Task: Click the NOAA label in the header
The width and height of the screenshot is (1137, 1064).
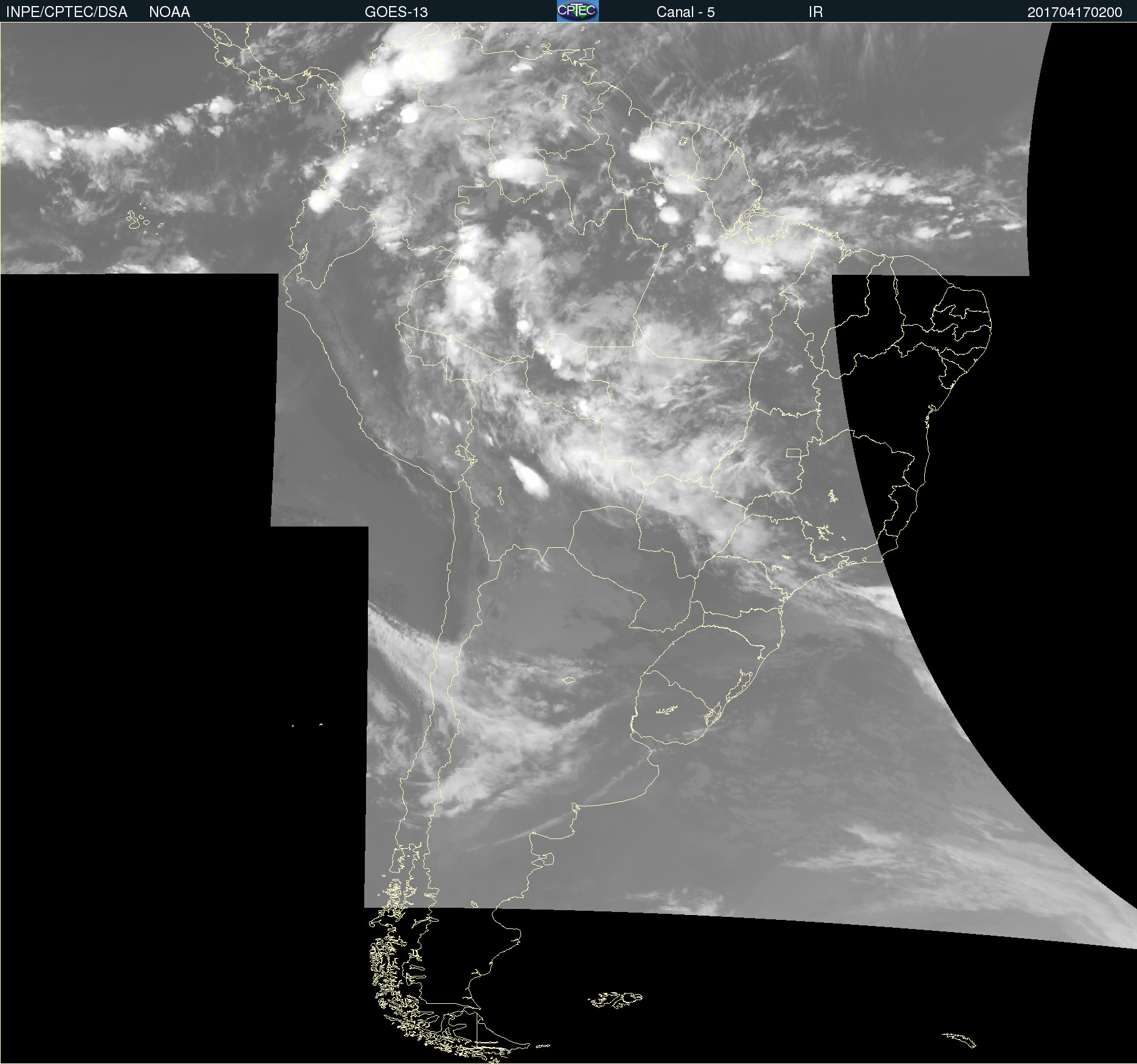Action: click(170, 12)
